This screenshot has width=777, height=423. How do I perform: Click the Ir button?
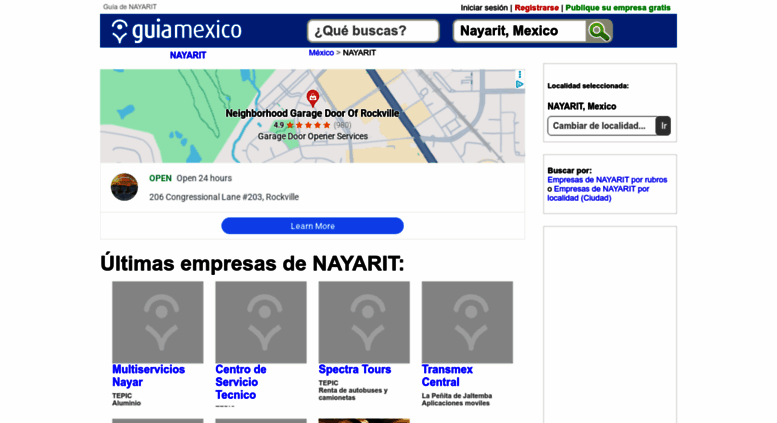tap(664, 126)
